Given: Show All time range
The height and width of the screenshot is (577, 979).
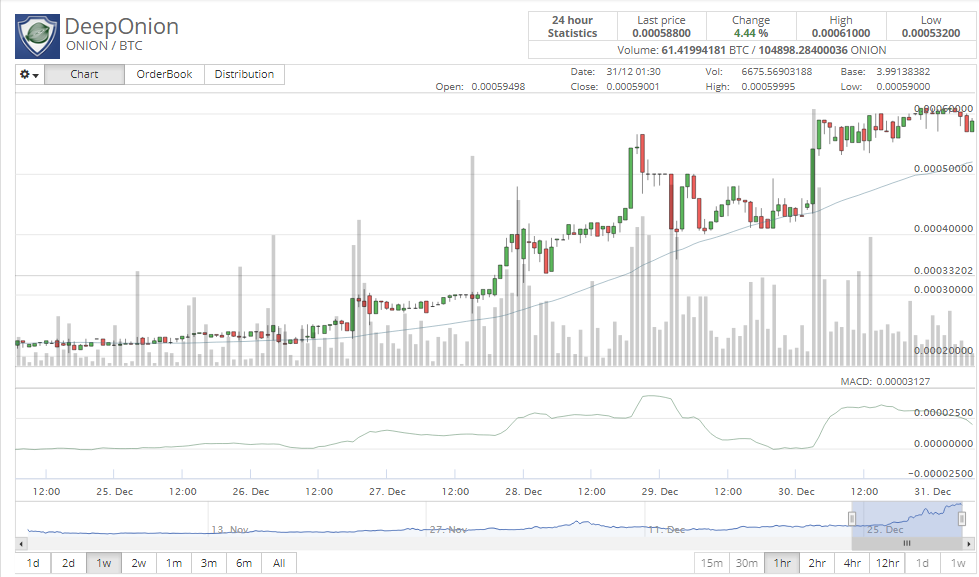Looking at the screenshot, I should click(279, 563).
